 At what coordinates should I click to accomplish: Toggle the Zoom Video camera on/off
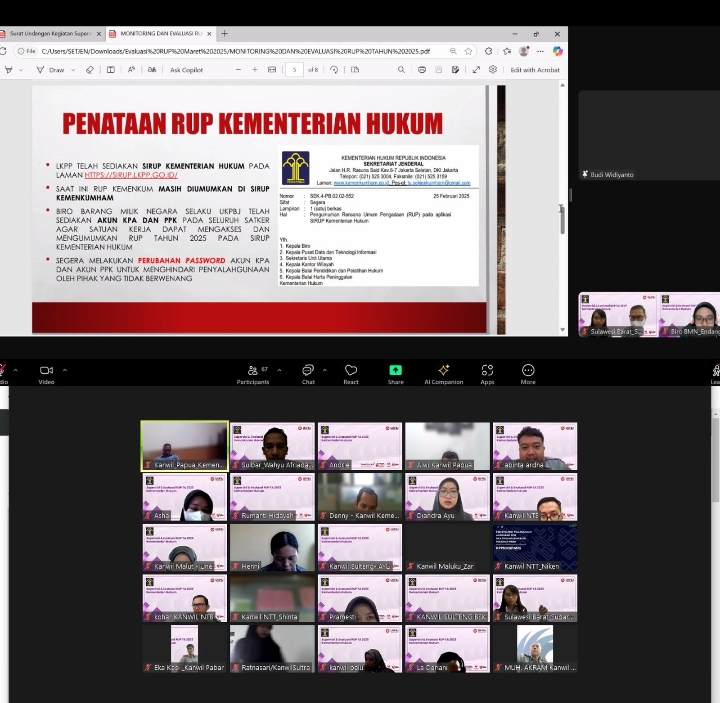click(46, 373)
